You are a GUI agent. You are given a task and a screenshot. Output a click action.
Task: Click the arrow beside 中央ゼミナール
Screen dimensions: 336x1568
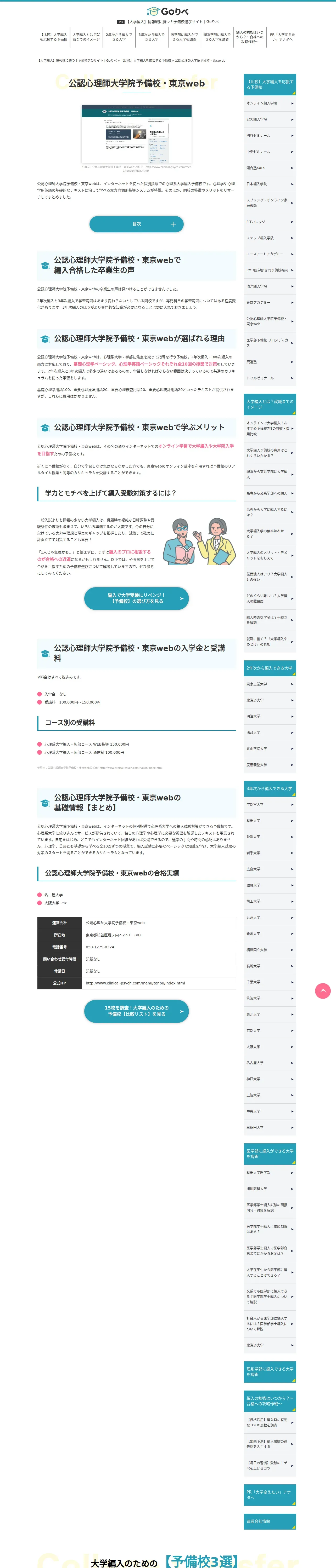click(292, 152)
